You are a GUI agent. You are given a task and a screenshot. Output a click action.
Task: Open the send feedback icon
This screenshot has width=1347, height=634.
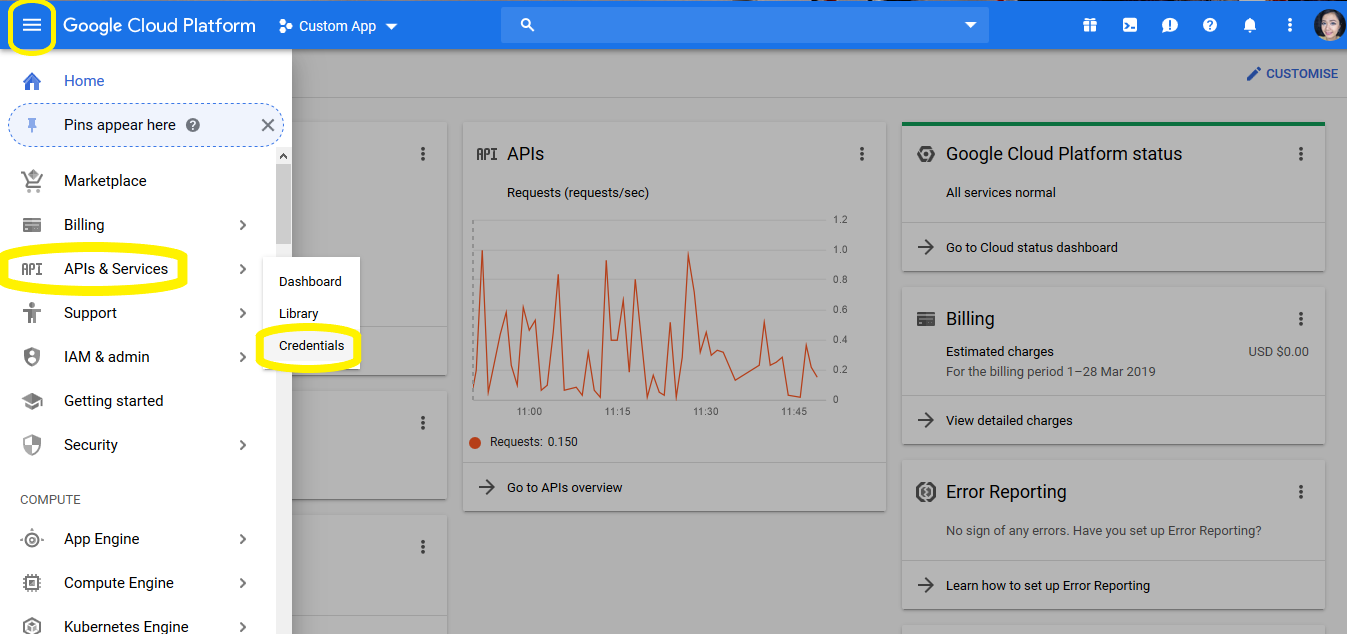tap(1169, 25)
